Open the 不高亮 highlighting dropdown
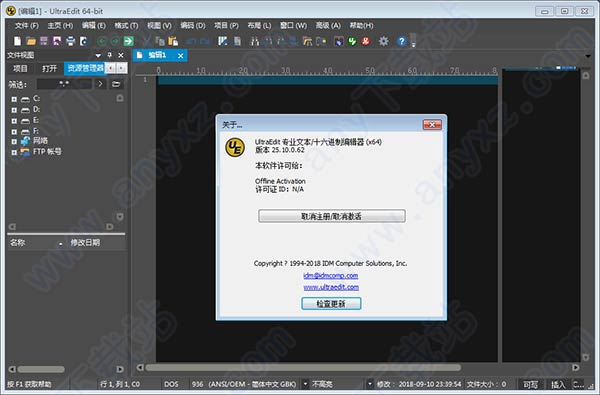600x395 pixels. [x=370, y=384]
